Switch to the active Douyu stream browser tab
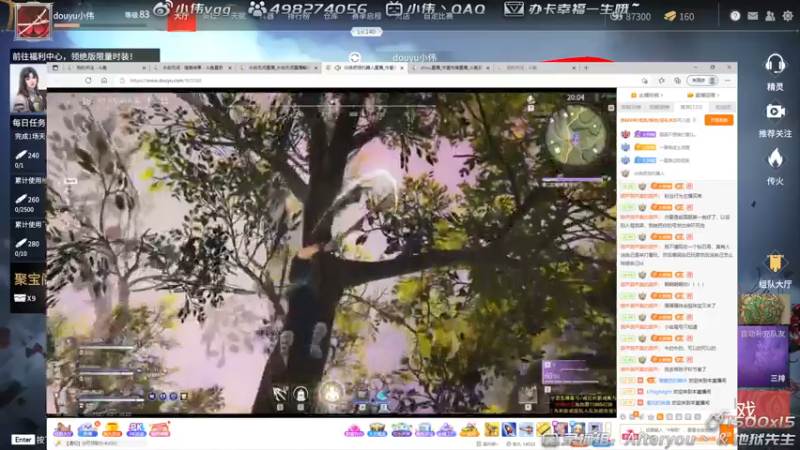 point(364,68)
